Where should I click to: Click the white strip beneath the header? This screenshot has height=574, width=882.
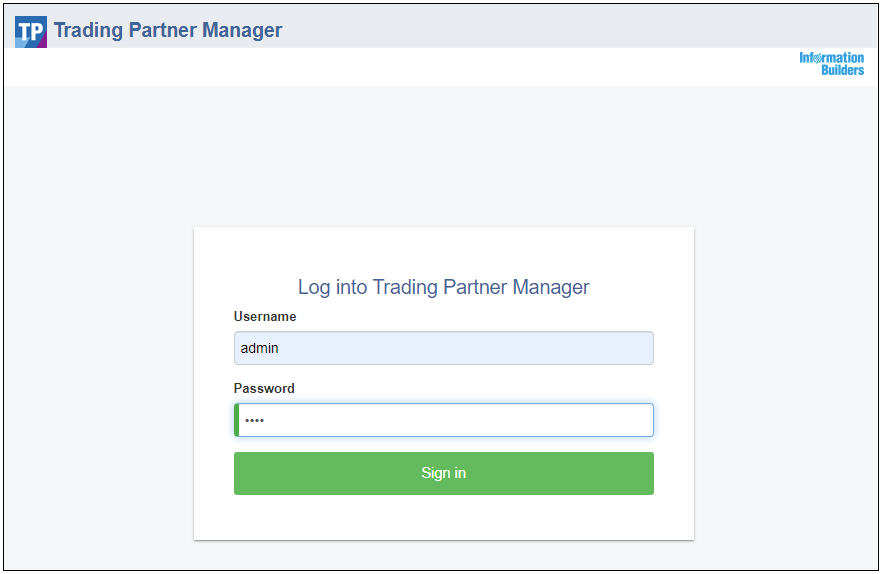[x=394, y=66]
